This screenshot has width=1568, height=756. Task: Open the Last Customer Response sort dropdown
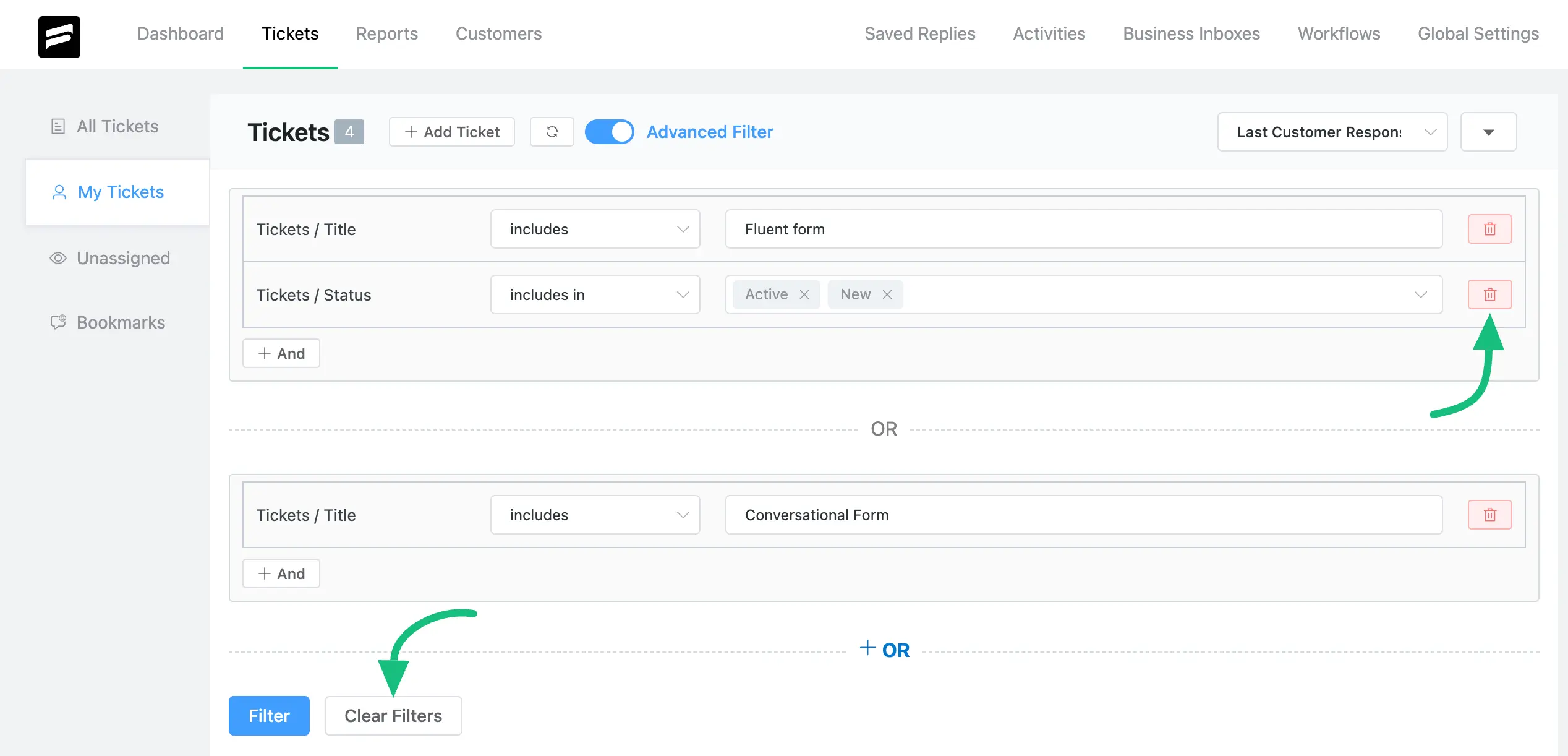pos(1332,132)
